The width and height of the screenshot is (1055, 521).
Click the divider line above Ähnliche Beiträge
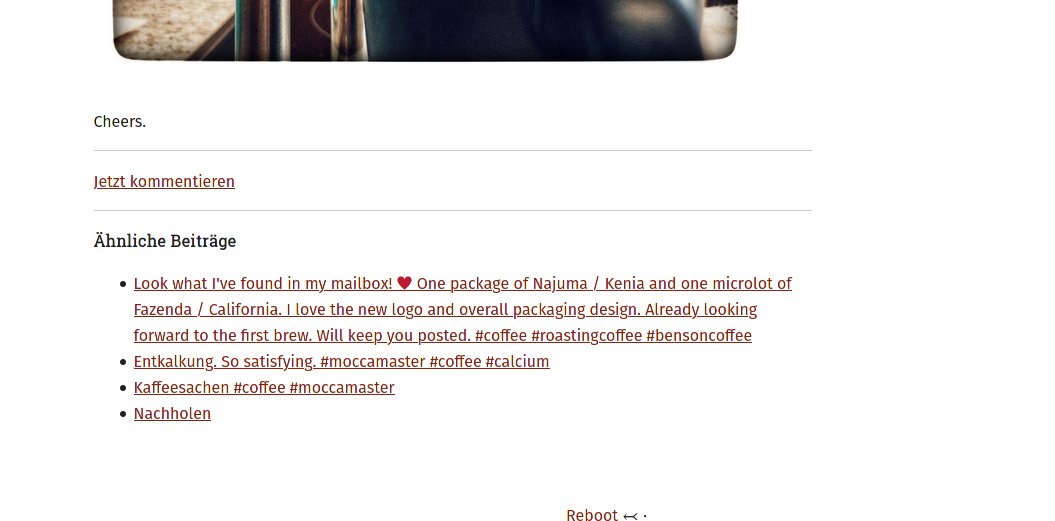tap(453, 211)
